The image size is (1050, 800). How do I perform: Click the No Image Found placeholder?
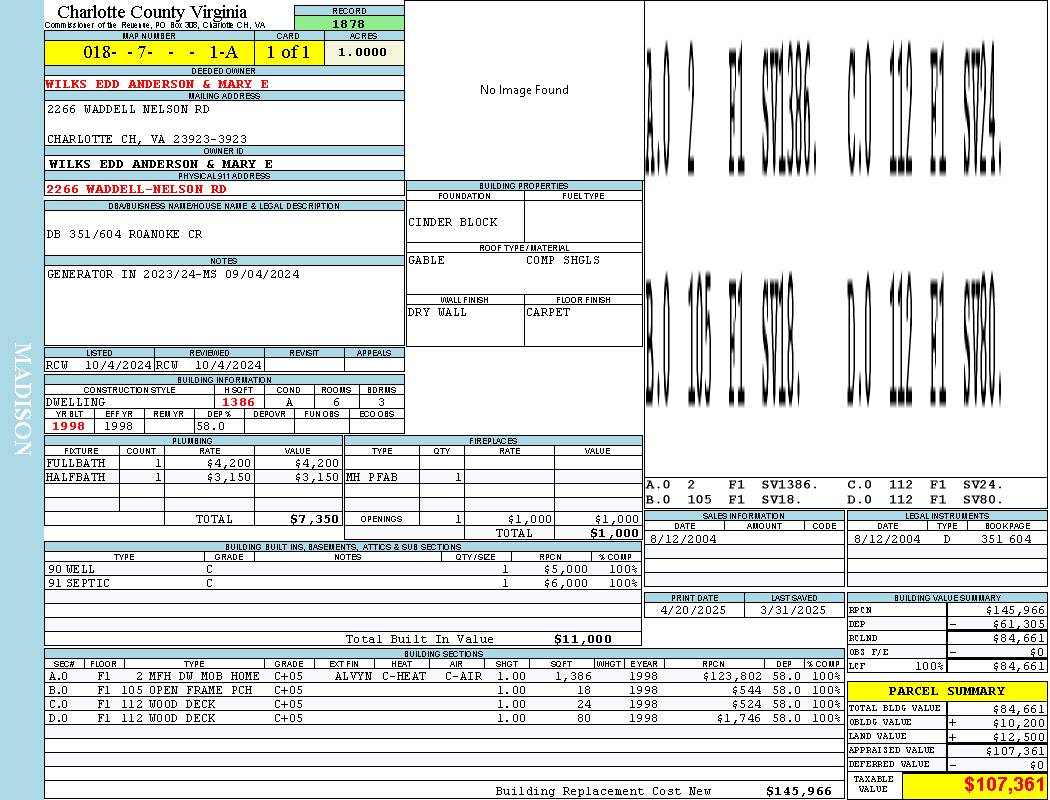tap(524, 90)
